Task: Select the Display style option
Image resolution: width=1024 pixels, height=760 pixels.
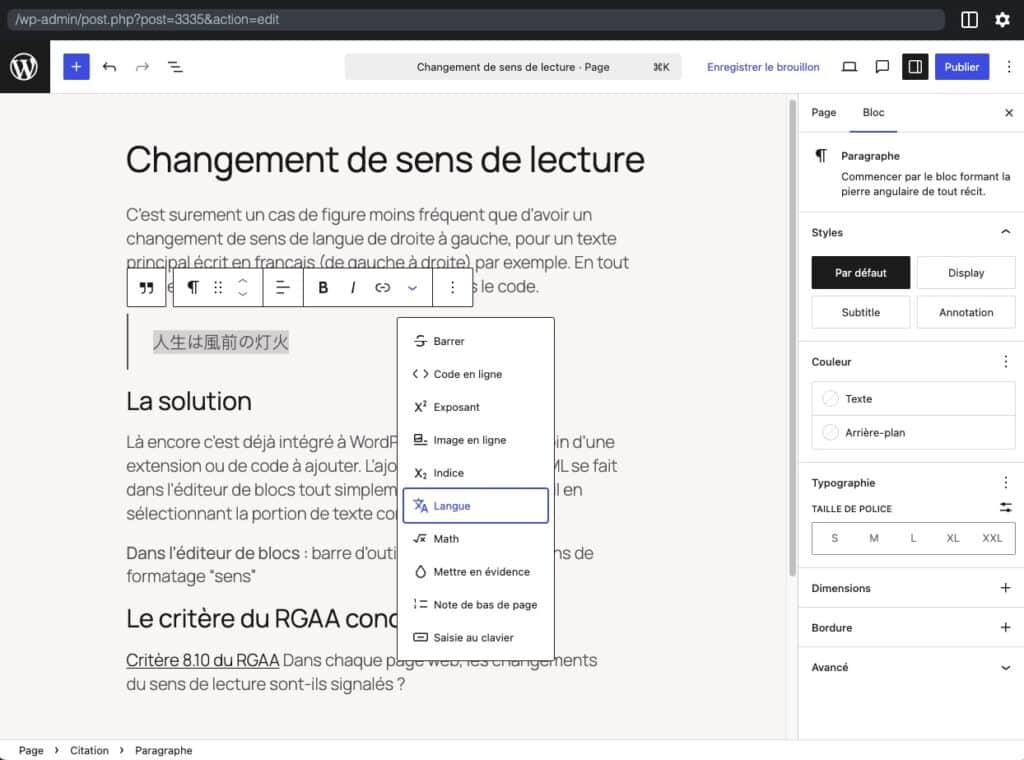Action: coord(965,273)
